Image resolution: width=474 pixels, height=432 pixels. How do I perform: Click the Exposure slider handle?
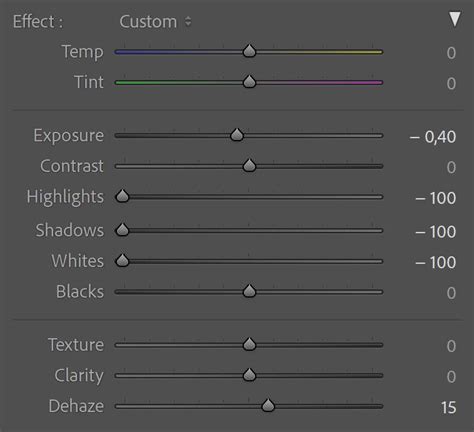pyautogui.click(x=237, y=135)
